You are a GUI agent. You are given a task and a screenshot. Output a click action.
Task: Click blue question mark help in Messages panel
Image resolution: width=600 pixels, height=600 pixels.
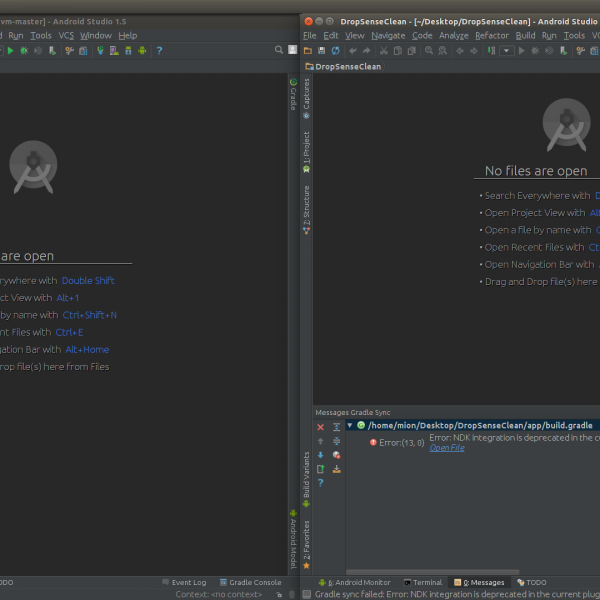click(321, 483)
